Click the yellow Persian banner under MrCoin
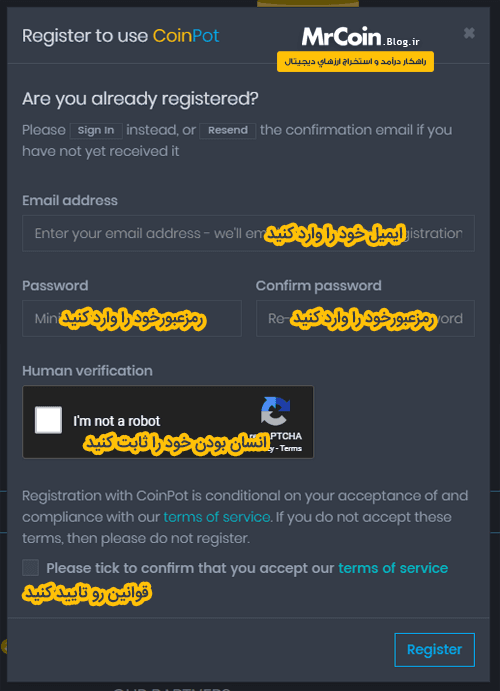The height and width of the screenshot is (691, 500). (x=355, y=62)
